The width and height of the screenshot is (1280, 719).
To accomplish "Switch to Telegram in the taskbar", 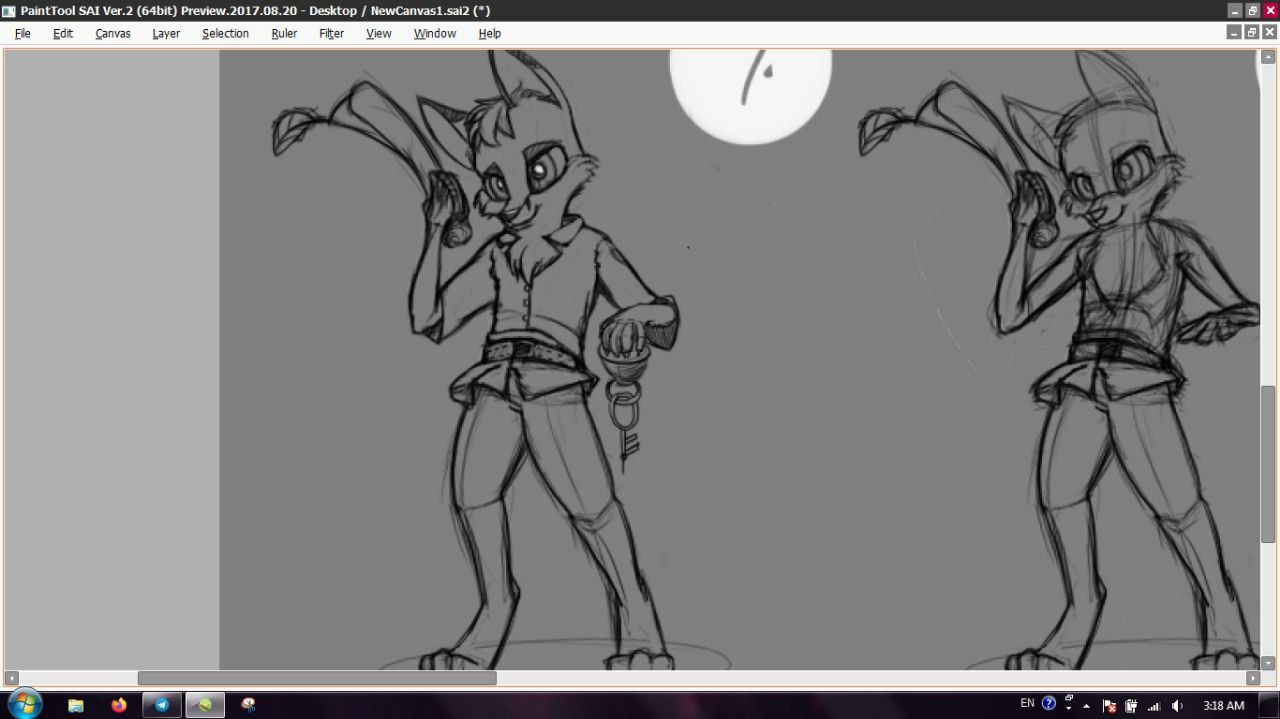I will 162,705.
